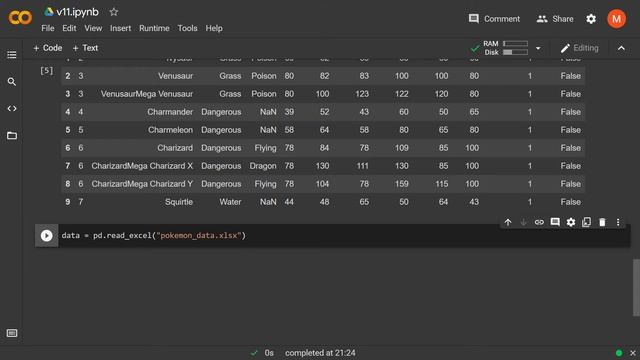Add a new Text cell
The image size is (640, 360).
click(x=85, y=48)
